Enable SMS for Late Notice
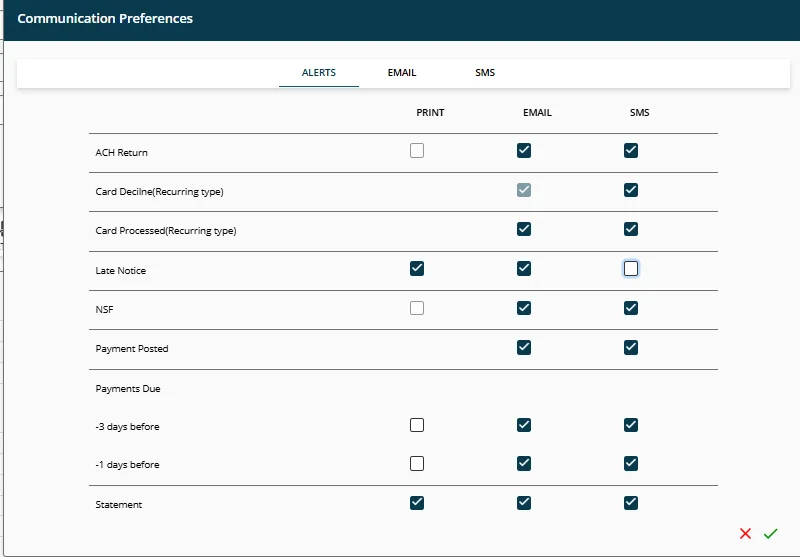Image resolution: width=800 pixels, height=557 pixels. [x=631, y=268]
